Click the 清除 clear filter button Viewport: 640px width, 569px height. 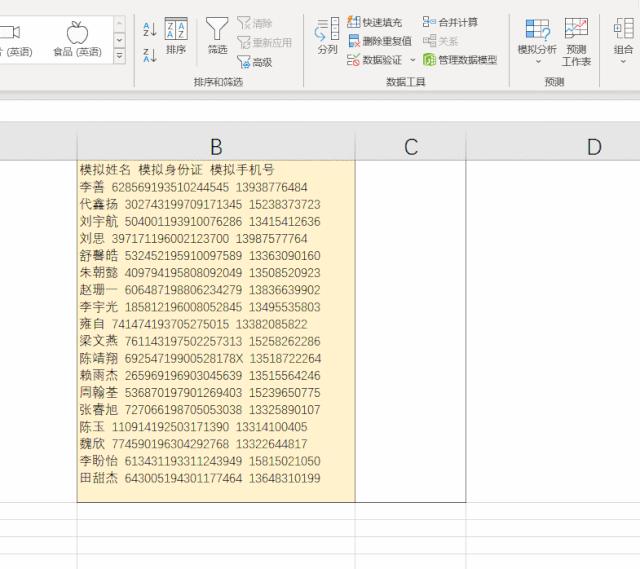click(x=255, y=23)
